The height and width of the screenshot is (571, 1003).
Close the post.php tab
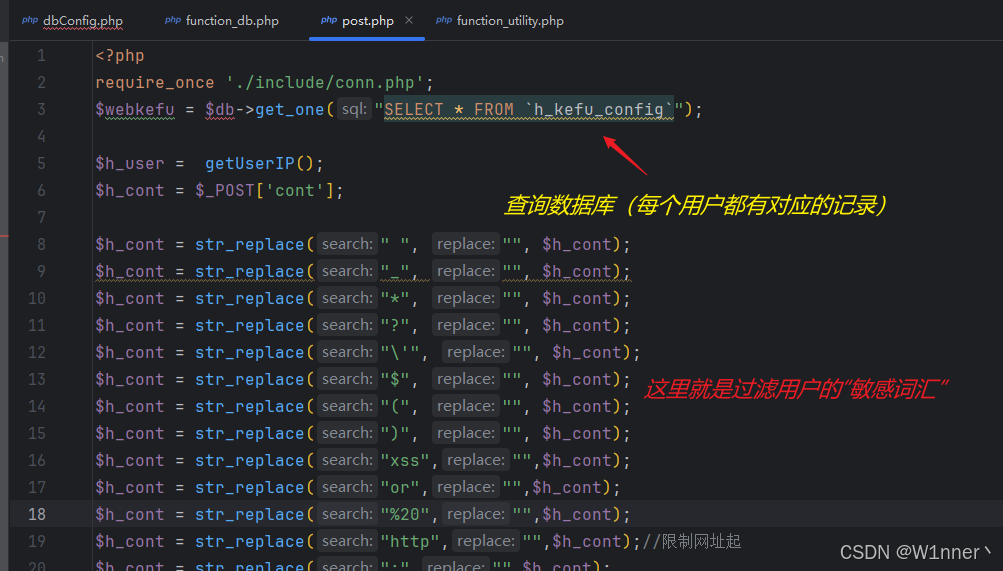pos(409,20)
